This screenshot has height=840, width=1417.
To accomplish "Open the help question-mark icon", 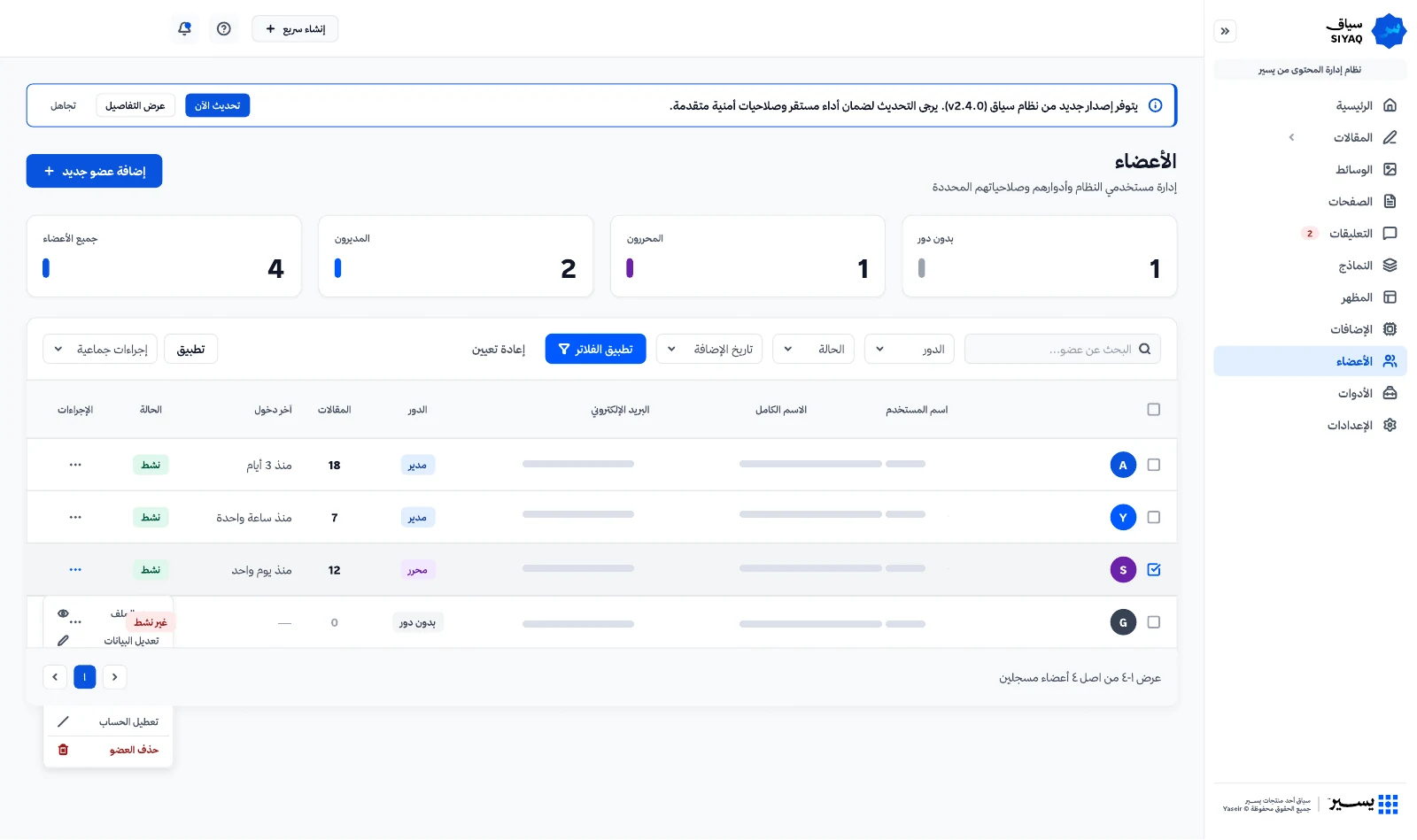I will (224, 29).
